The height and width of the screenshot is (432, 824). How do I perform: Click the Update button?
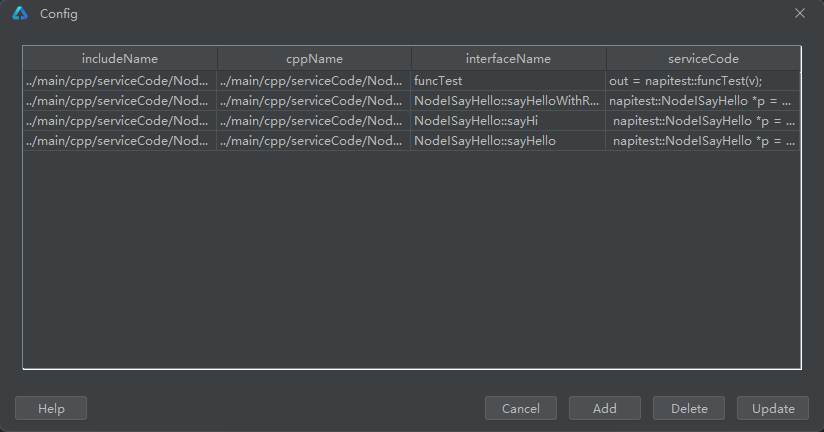pos(773,408)
